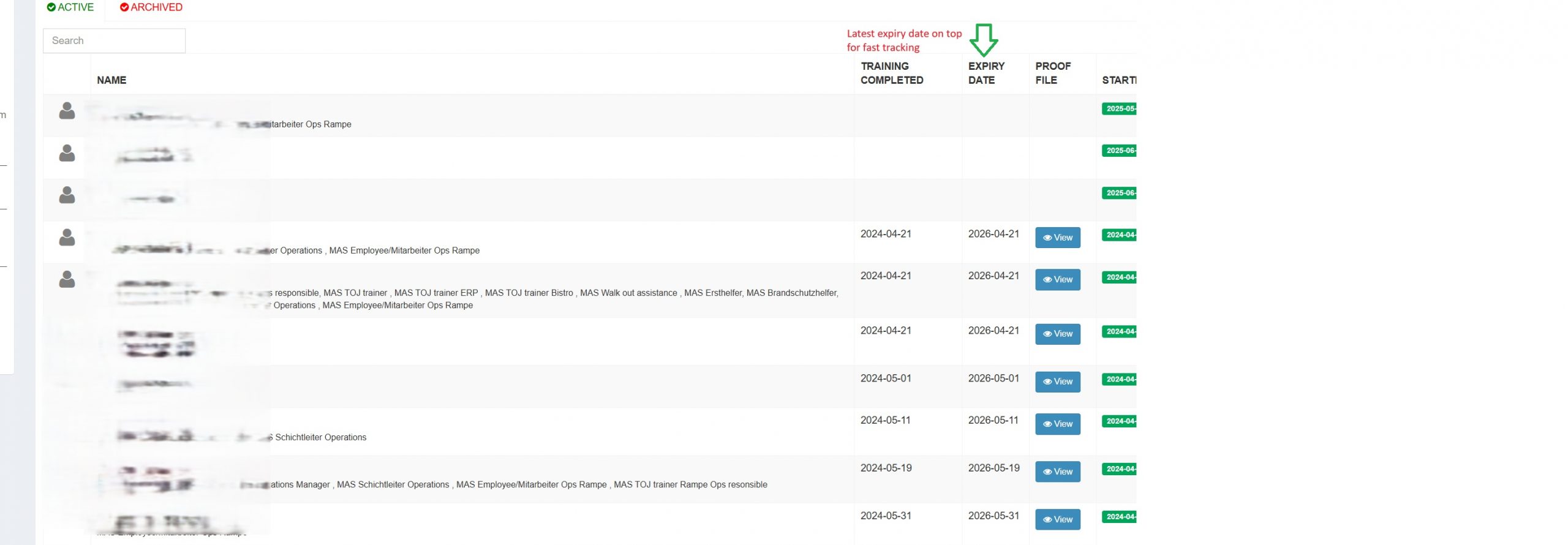Viewport: 1568px width, 545px height.
Task: Open proof file expiring 2026-05-11
Action: 1057,424
